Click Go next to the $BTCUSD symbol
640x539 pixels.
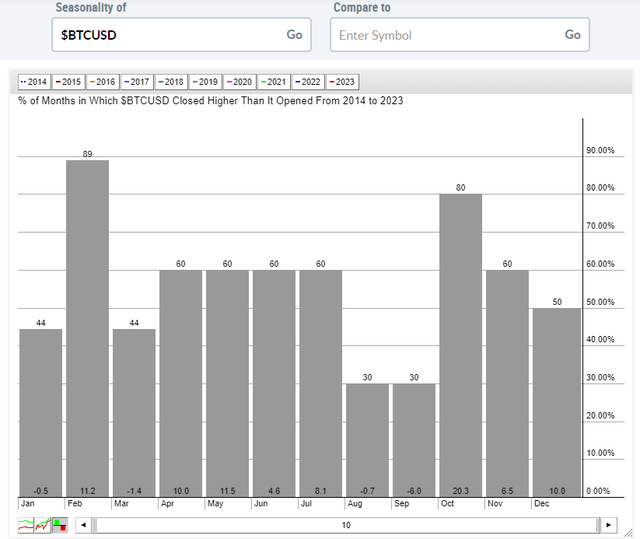[295, 34]
